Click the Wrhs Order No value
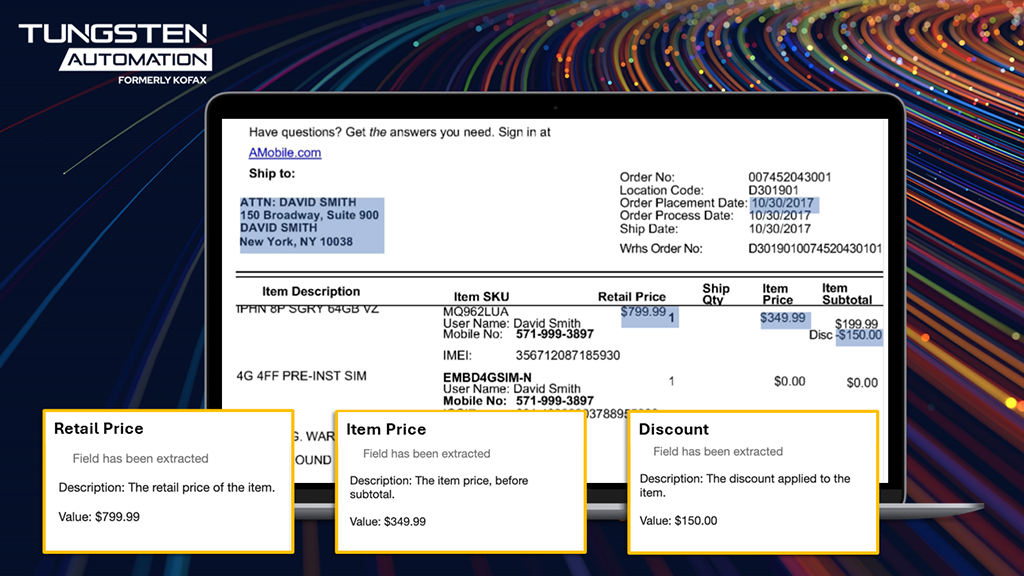Image resolution: width=1024 pixels, height=576 pixels. click(815, 248)
